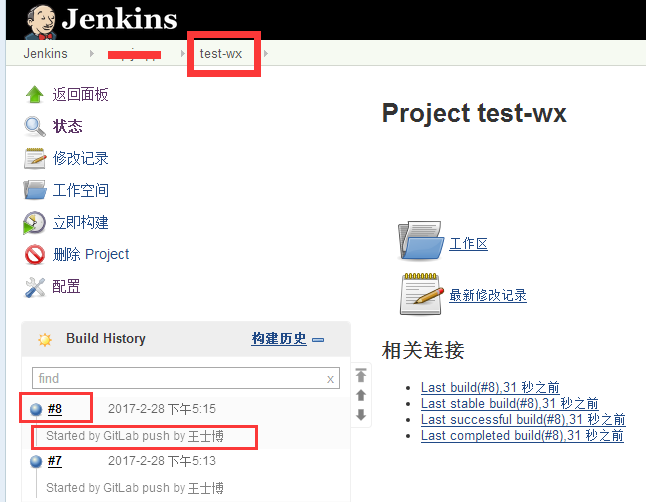Click the Jenkins title in header
The height and width of the screenshot is (502, 646).
pyautogui.click(x=119, y=19)
